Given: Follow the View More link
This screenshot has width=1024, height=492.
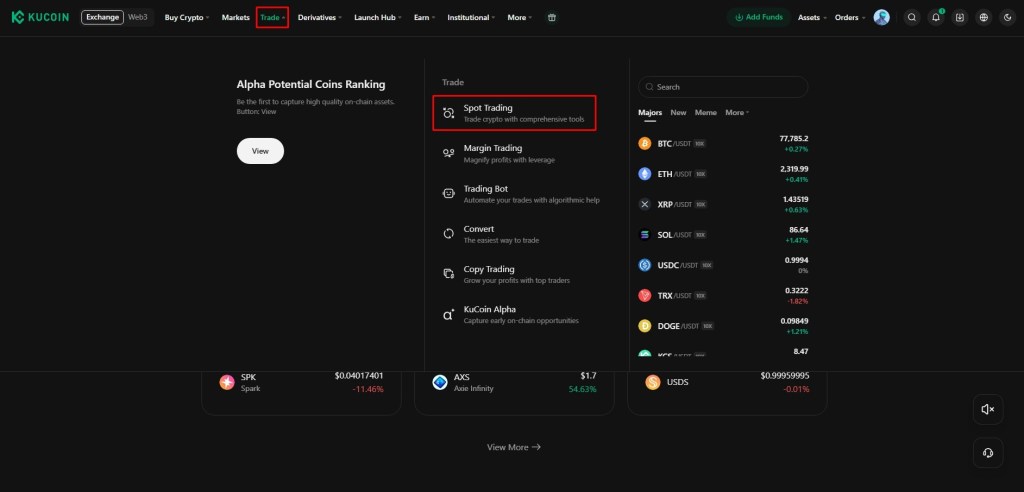Looking at the screenshot, I should click(x=513, y=448).
